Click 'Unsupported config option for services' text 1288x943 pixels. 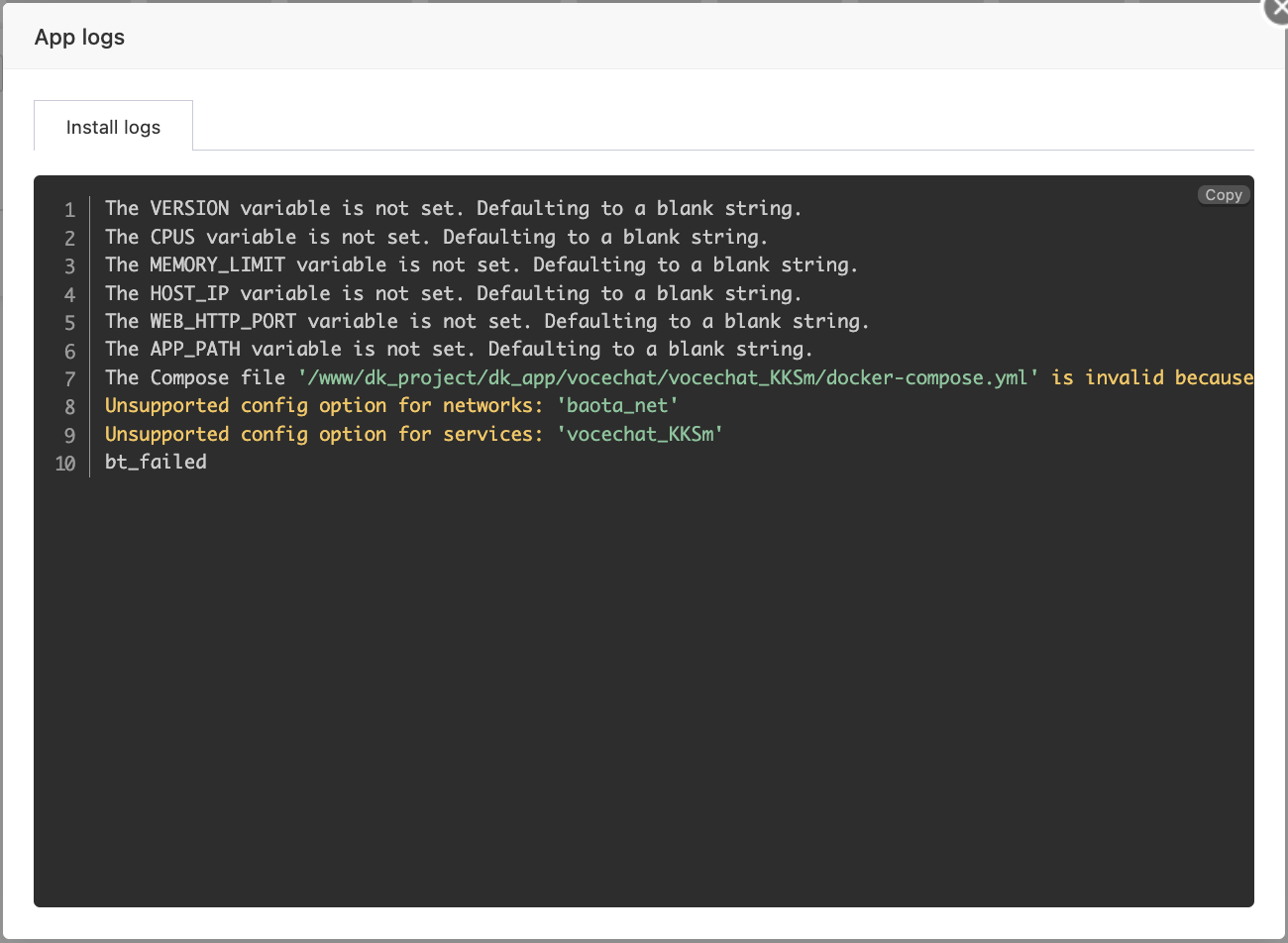(x=323, y=435)
